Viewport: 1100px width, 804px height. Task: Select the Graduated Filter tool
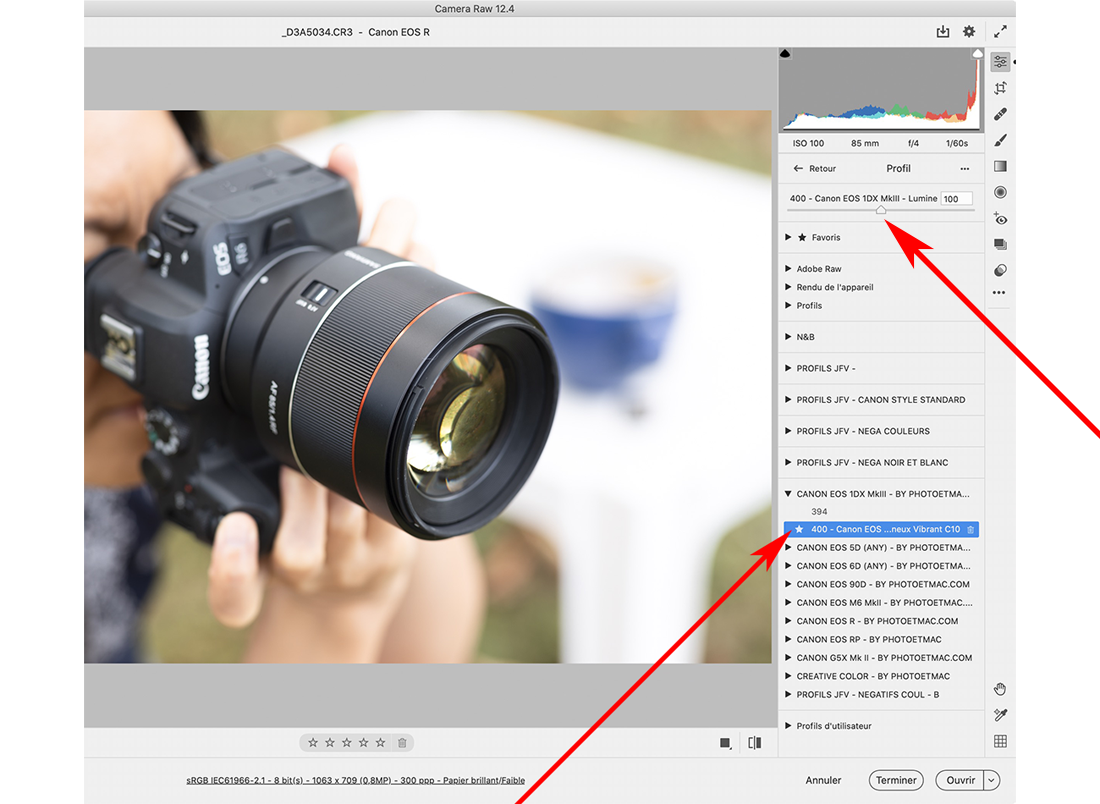pyautogui.click(x=1000, y=166)
